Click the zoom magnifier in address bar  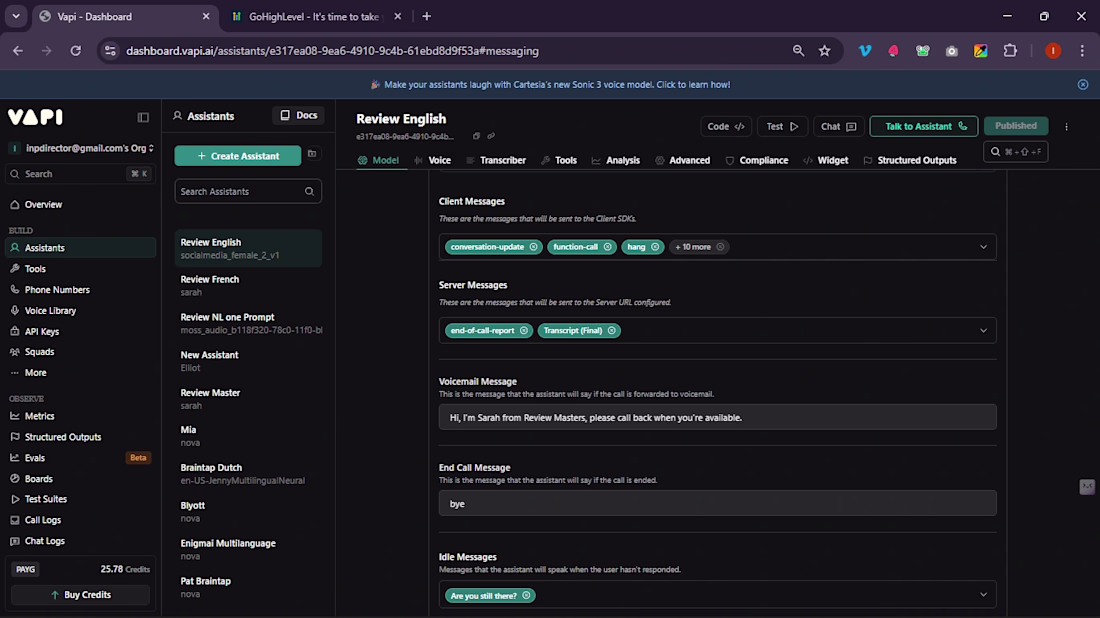point(798,51)
